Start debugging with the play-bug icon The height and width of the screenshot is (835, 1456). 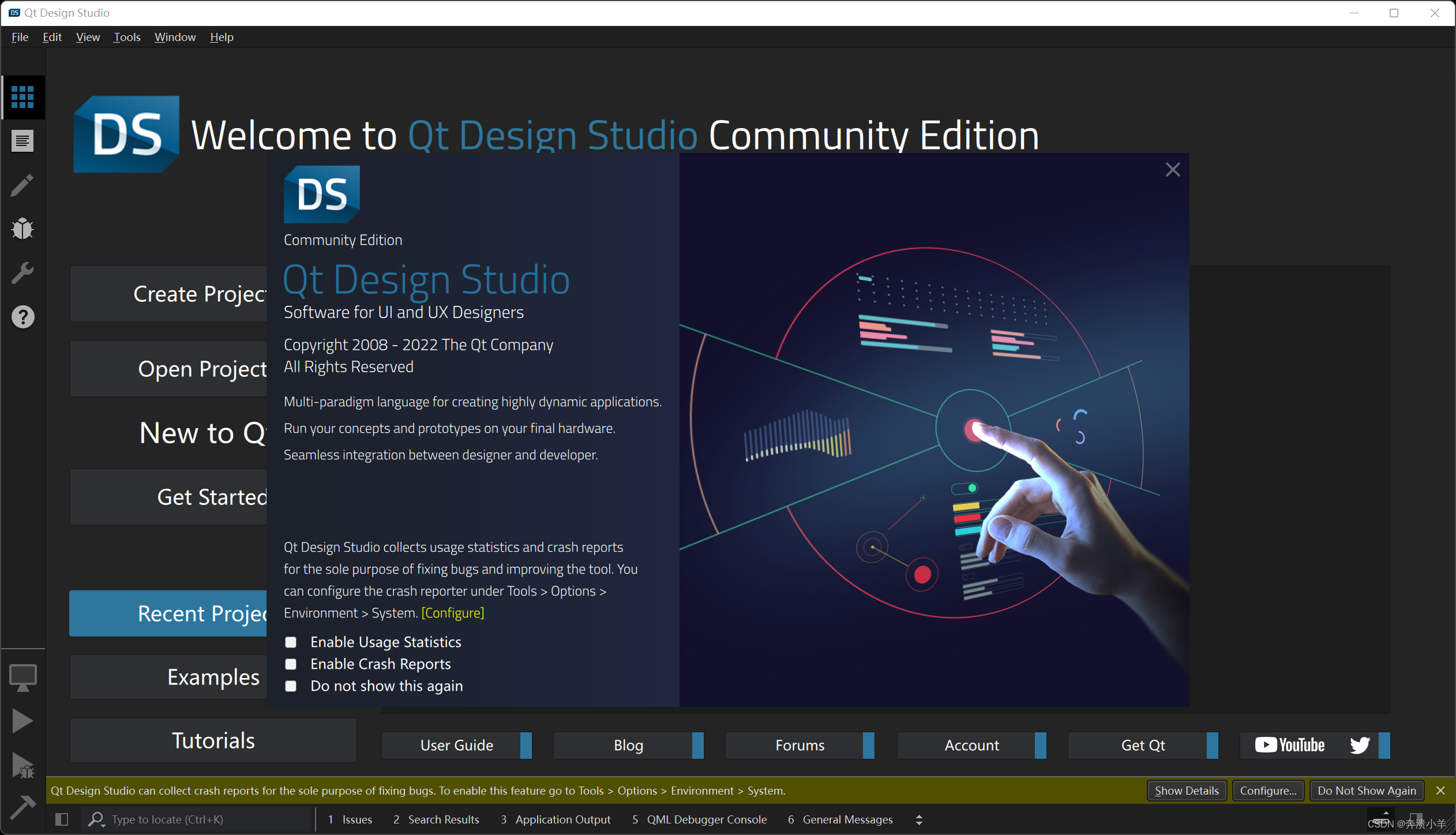click(22, 765)
